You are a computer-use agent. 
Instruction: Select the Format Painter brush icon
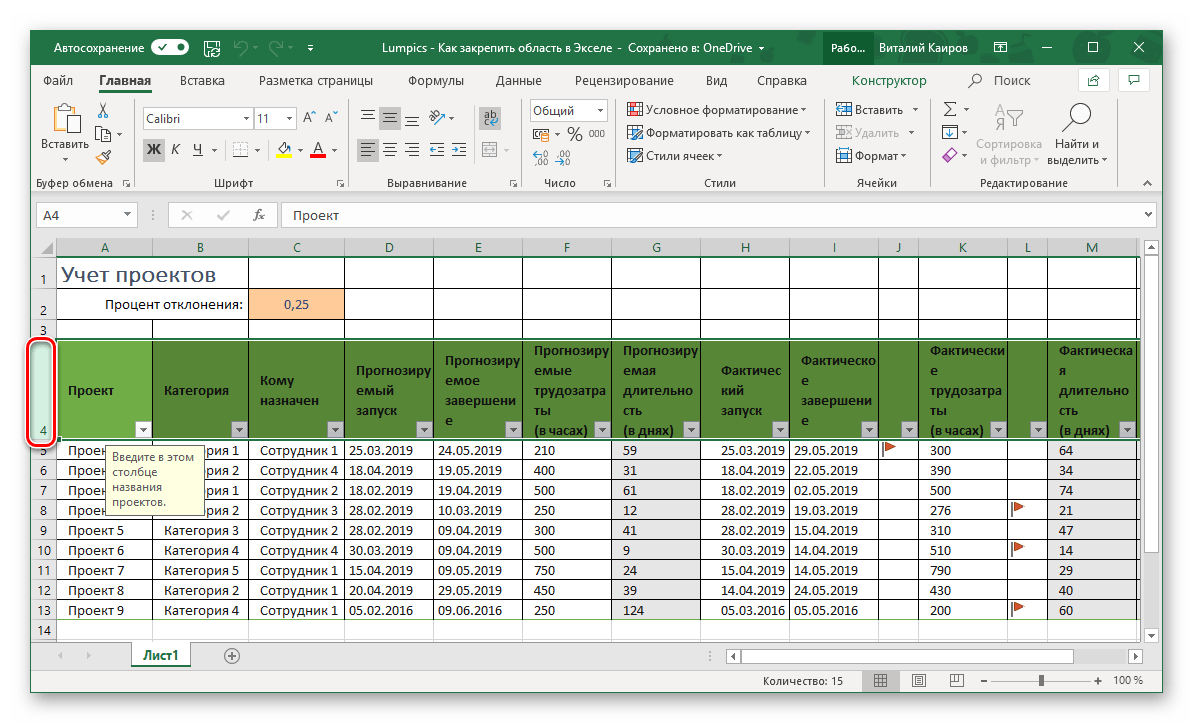pyautogui.click(x=102, y=156)
